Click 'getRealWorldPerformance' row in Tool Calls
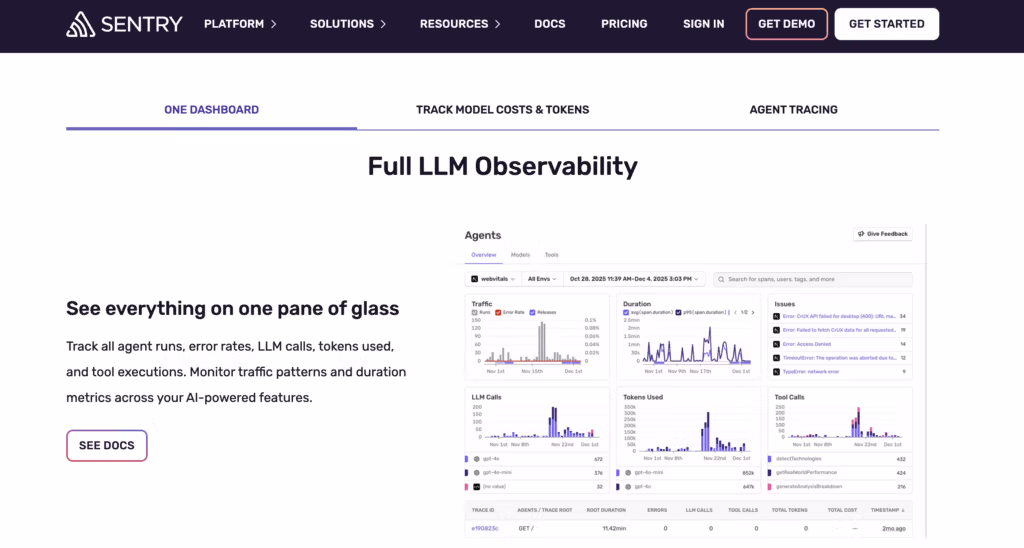This screenshot has width=1024, height=548. click(x=840, y=473)
